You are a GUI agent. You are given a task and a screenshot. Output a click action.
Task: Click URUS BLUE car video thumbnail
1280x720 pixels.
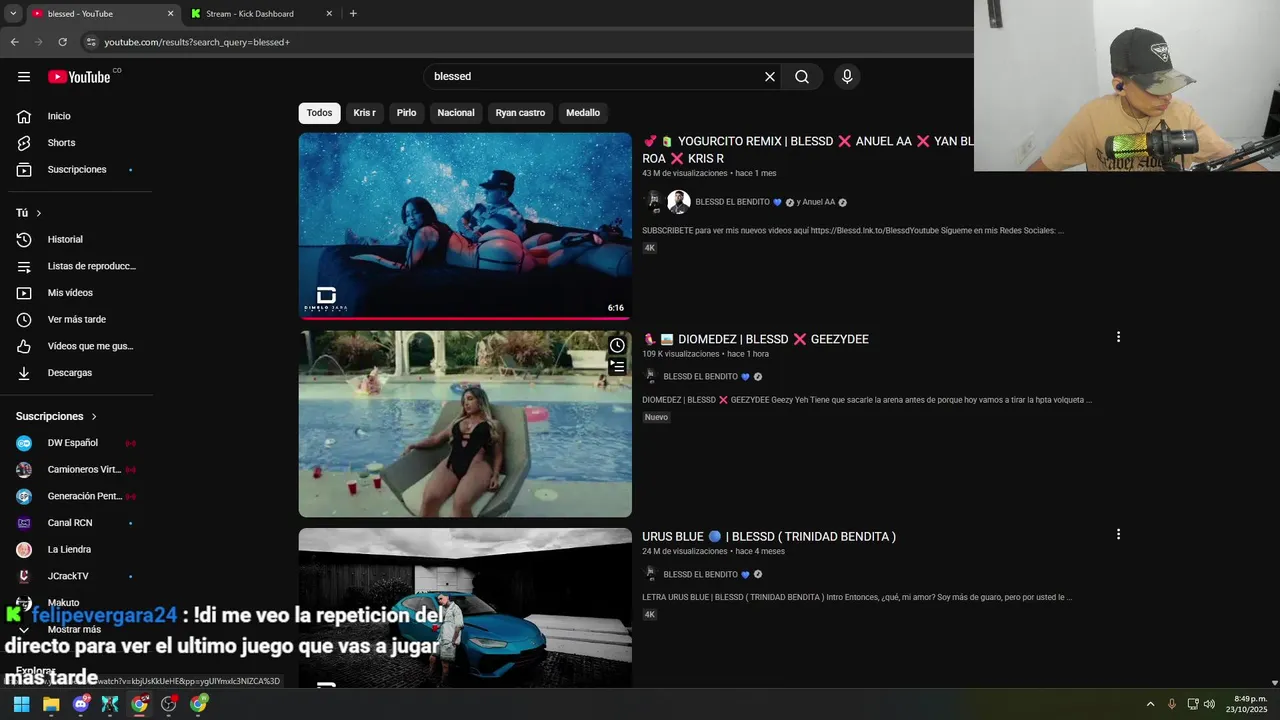point(465,608)
